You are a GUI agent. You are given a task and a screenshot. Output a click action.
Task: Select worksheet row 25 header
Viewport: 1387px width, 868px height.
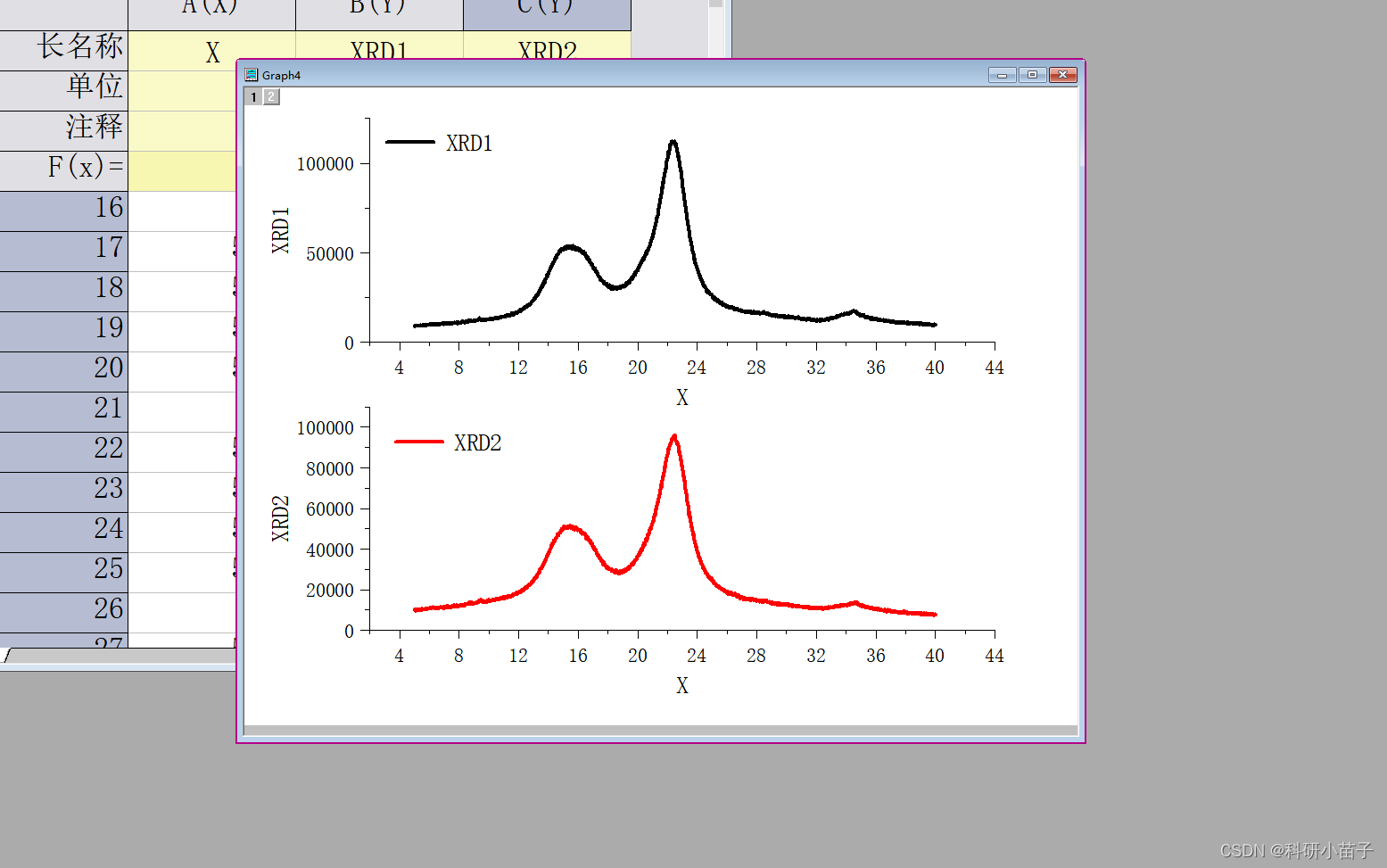point(64,573)
